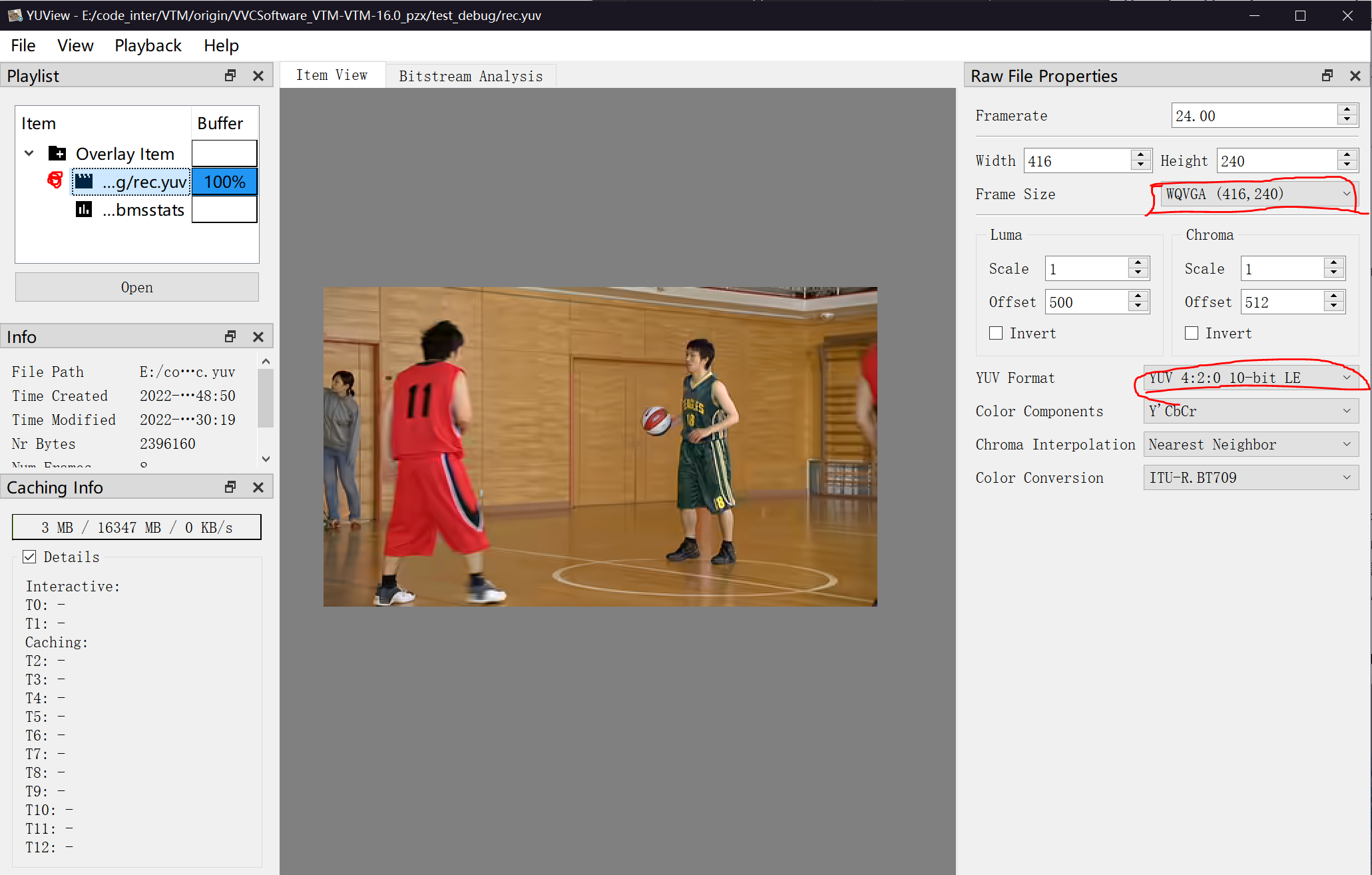This screenshot has height=875, width=1372.
Task: Close the Info panel
Action: (x=258, y=337)
